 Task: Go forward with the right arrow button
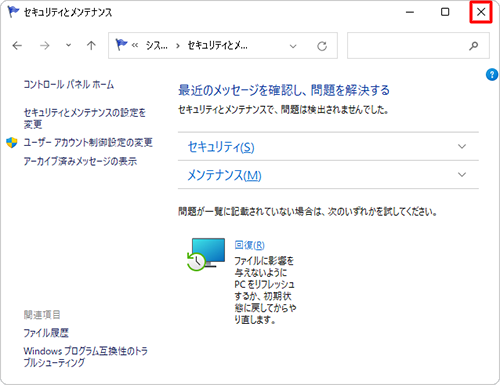(44, 45)
